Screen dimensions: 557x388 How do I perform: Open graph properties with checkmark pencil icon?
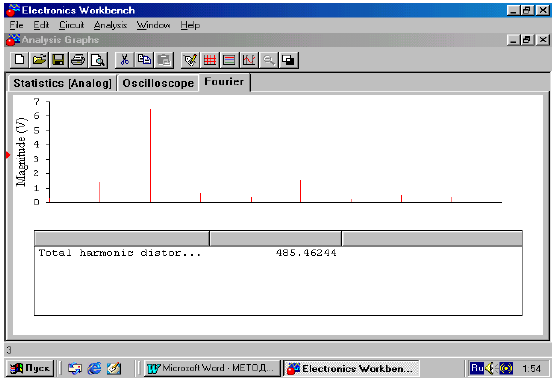[190, 60]
